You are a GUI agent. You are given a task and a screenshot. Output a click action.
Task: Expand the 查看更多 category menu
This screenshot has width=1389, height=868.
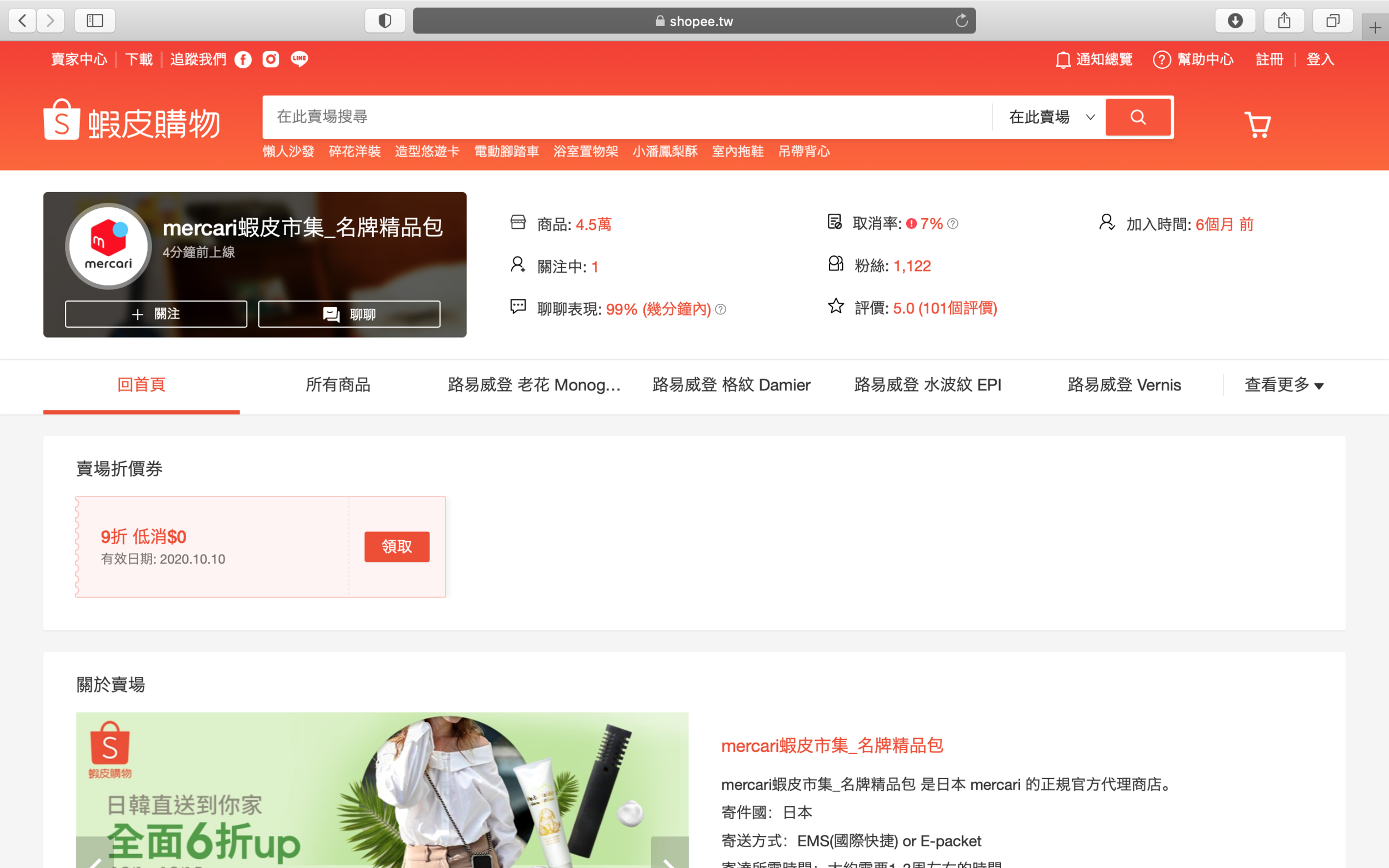pyautogui.click(x=1284, y=385)
